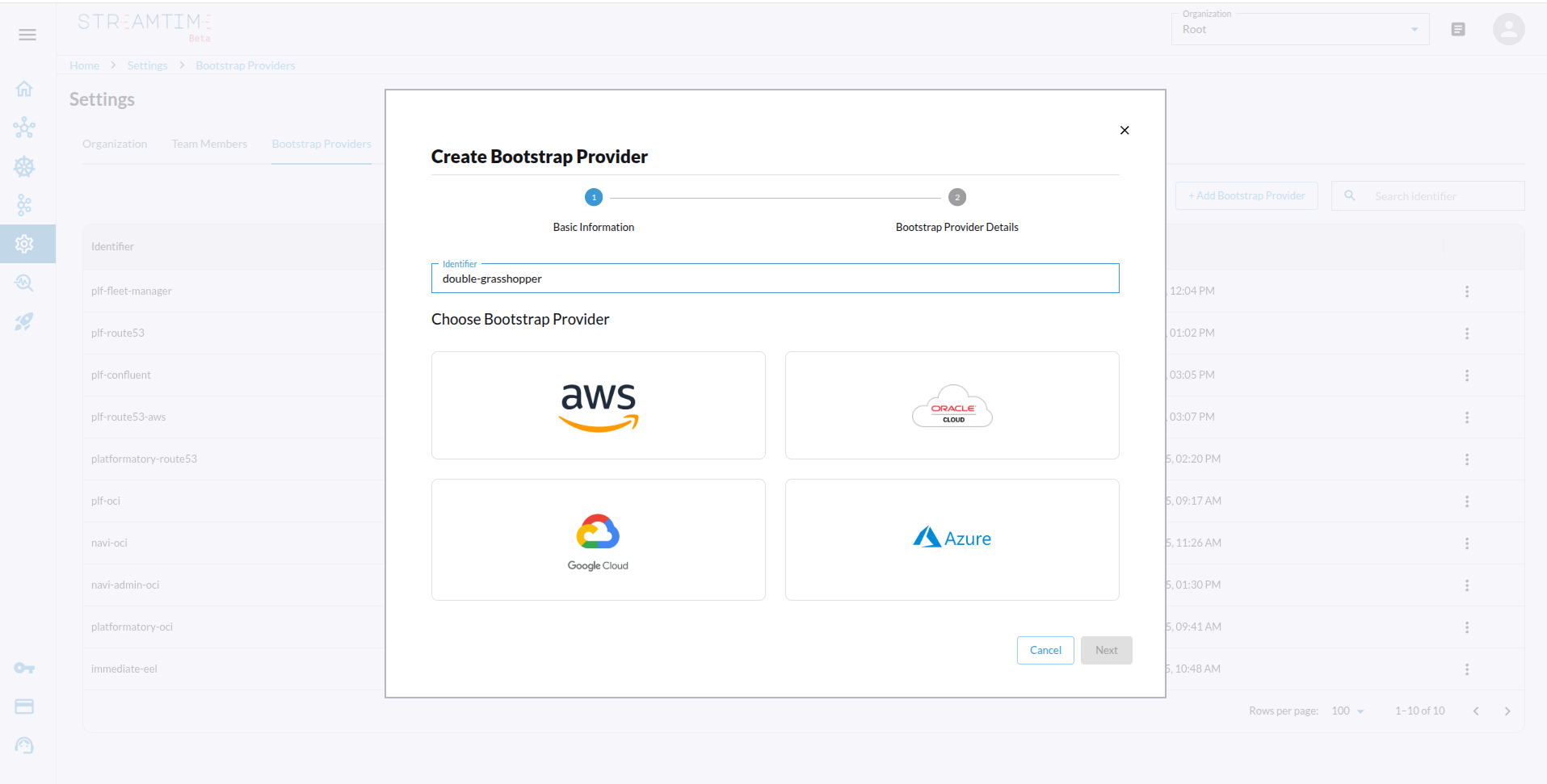Screen dimensions: 1547x784
Task: Go to next table page
Action: pos(1507,711)
